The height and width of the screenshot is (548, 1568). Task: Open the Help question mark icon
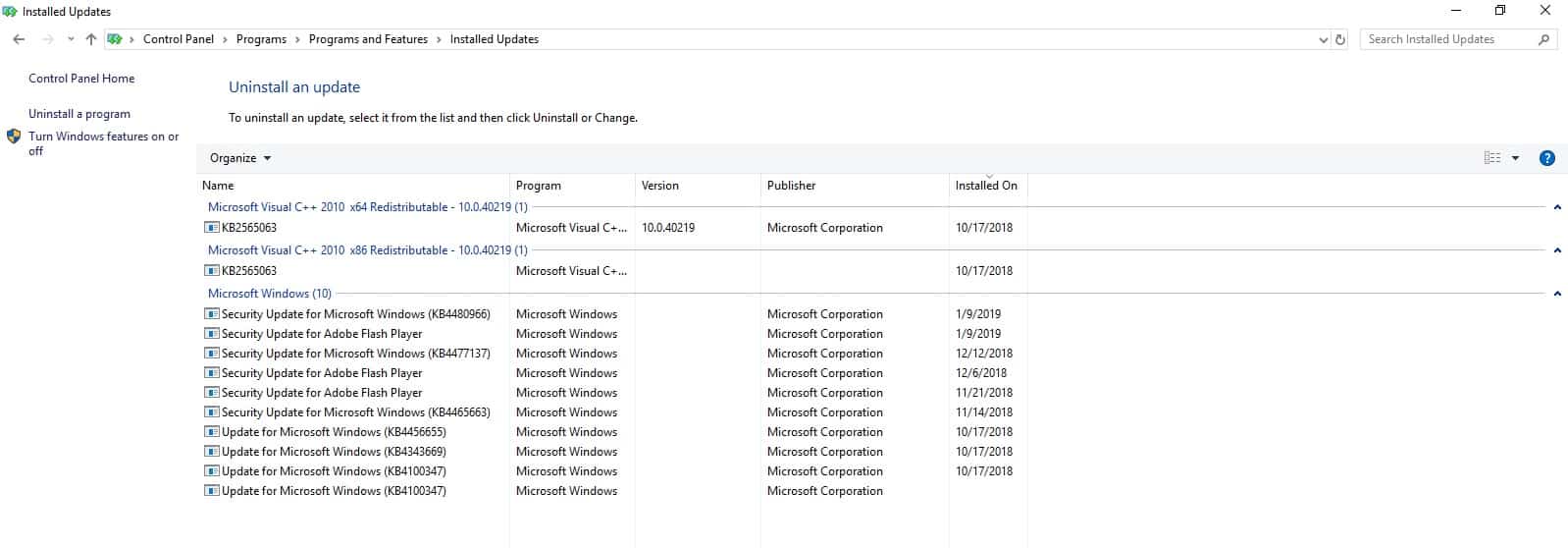click(1546, 158)
